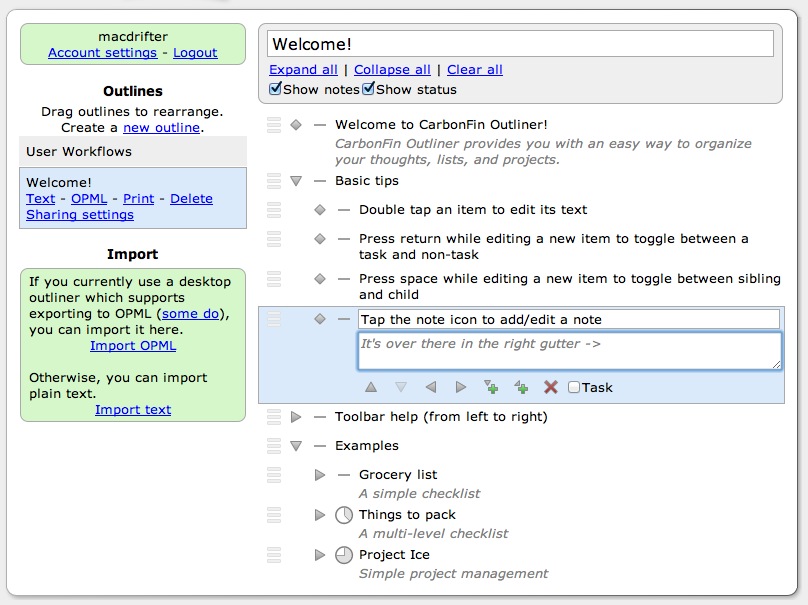Image resolution: width=808 pixels, height=605 pixels.
Task: Click the status clock icon for Project Ice
Action: 344,555
